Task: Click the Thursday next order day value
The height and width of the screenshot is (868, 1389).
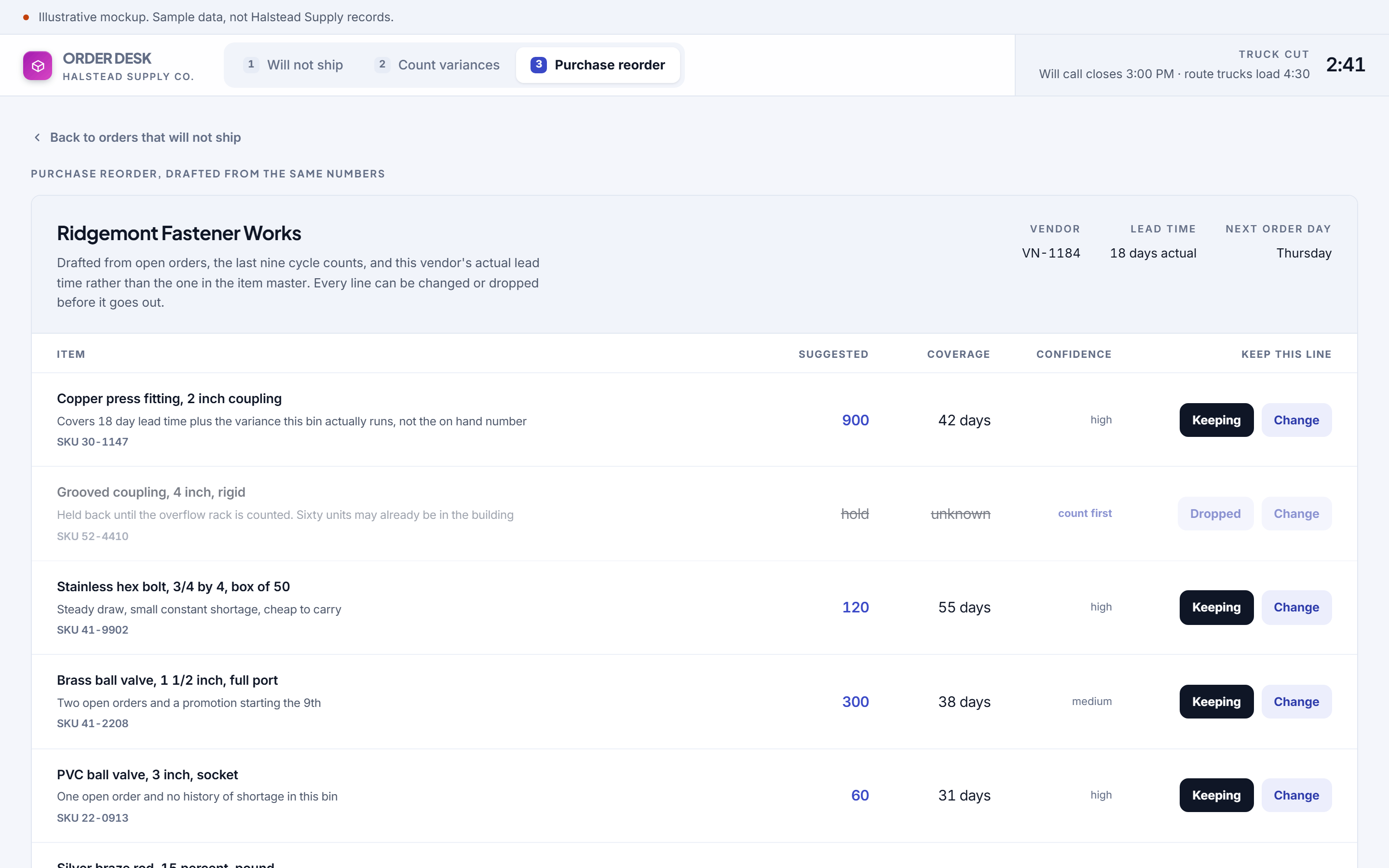Action: coord(1304,253)
